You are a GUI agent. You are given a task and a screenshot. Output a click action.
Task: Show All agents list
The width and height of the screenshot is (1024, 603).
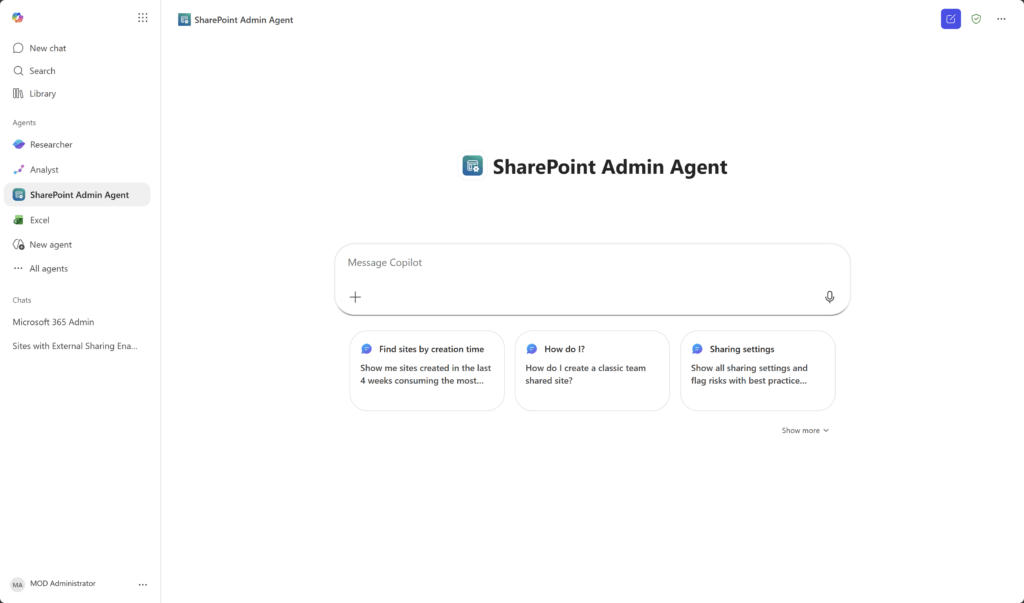click(x=77, y=269)
